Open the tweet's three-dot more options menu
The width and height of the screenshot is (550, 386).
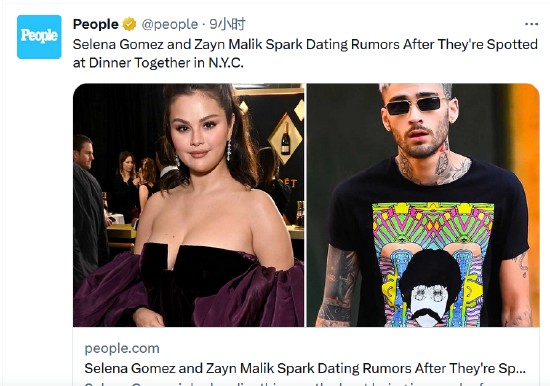(531, 24)
